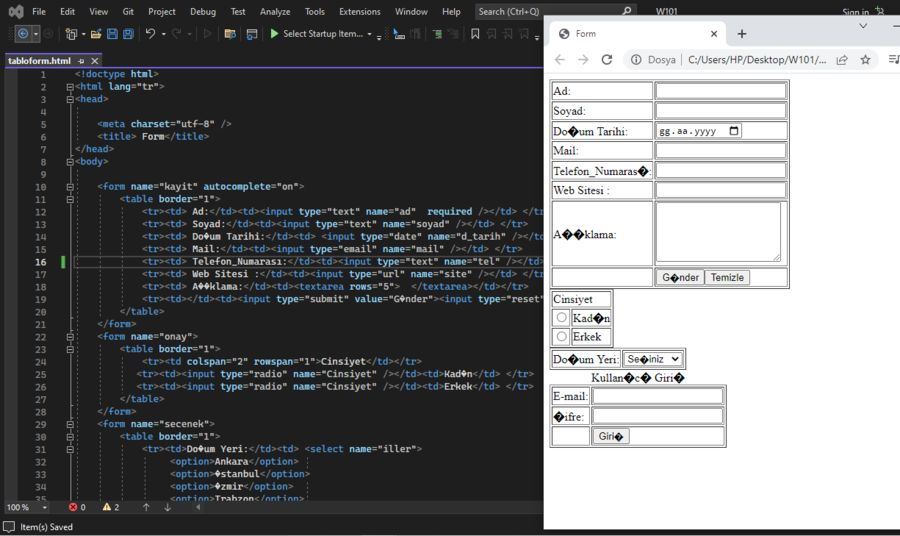The height and width of the screenshot is (536, 900).
Task: Click in the Ad text field
Action: point(721,91)
